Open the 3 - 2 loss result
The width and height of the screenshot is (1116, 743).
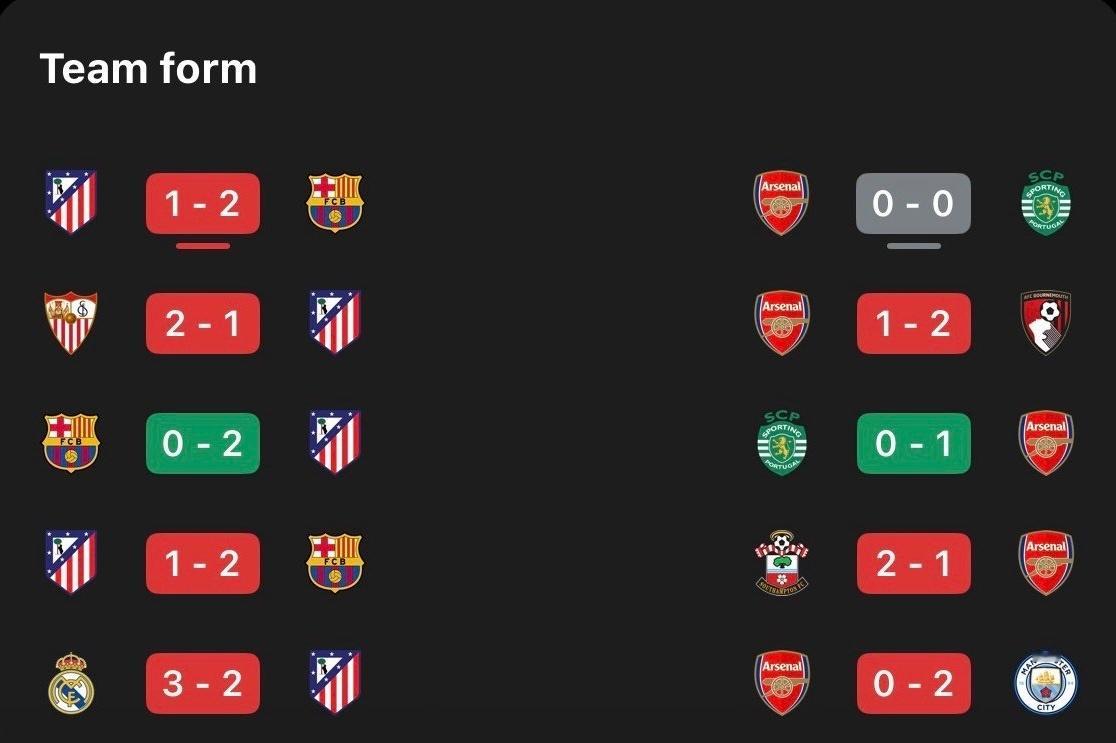pos(203,683)
